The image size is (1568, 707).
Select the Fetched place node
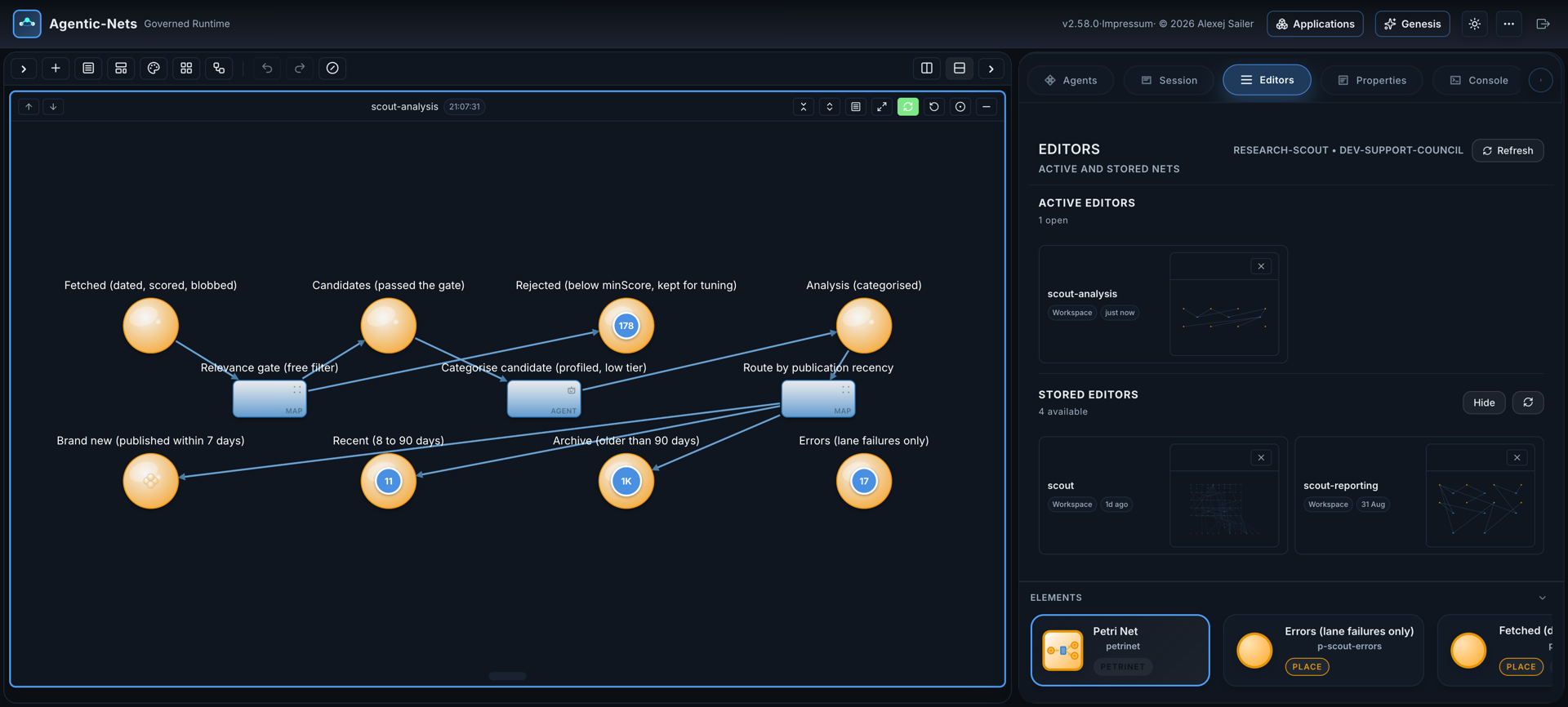point(150,326)
